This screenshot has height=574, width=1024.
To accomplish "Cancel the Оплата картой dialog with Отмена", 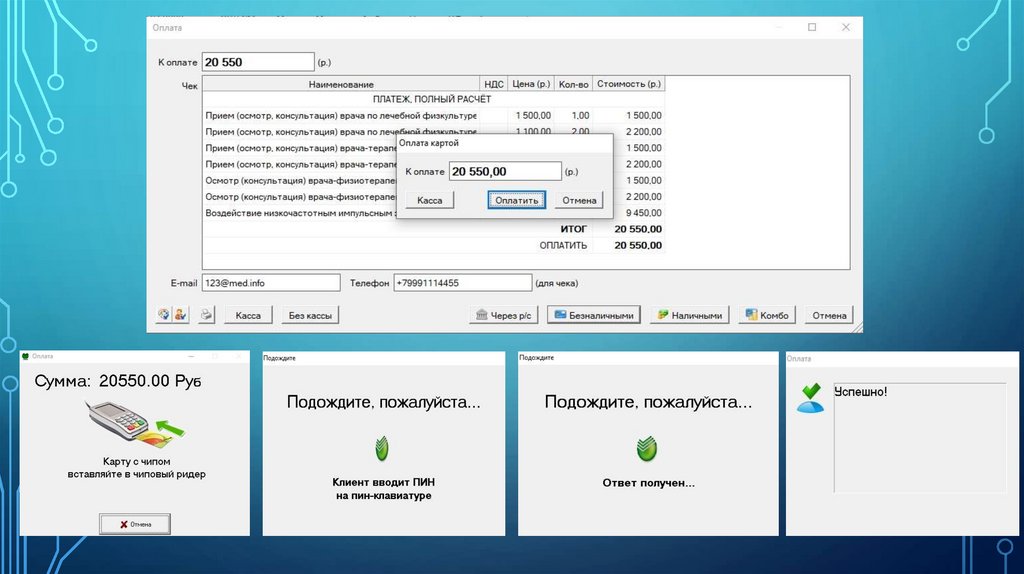I will (578, 200).
